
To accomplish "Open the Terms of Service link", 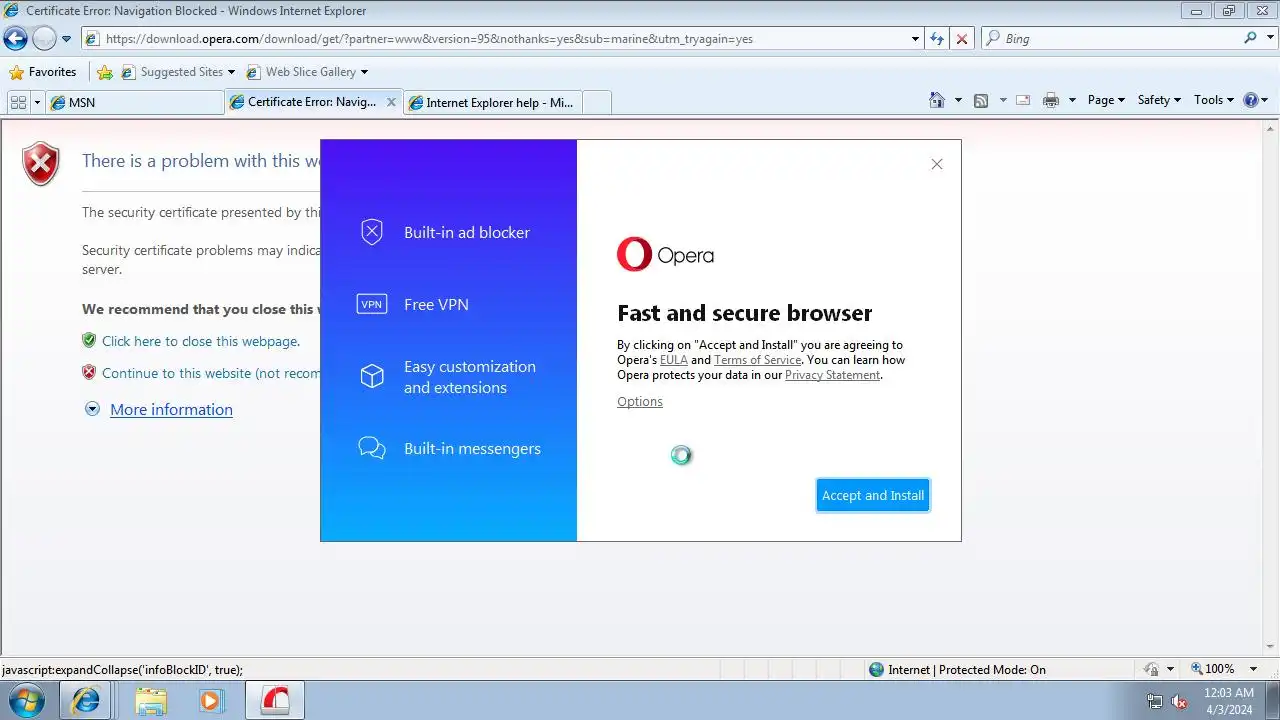I will pos(757,360).
